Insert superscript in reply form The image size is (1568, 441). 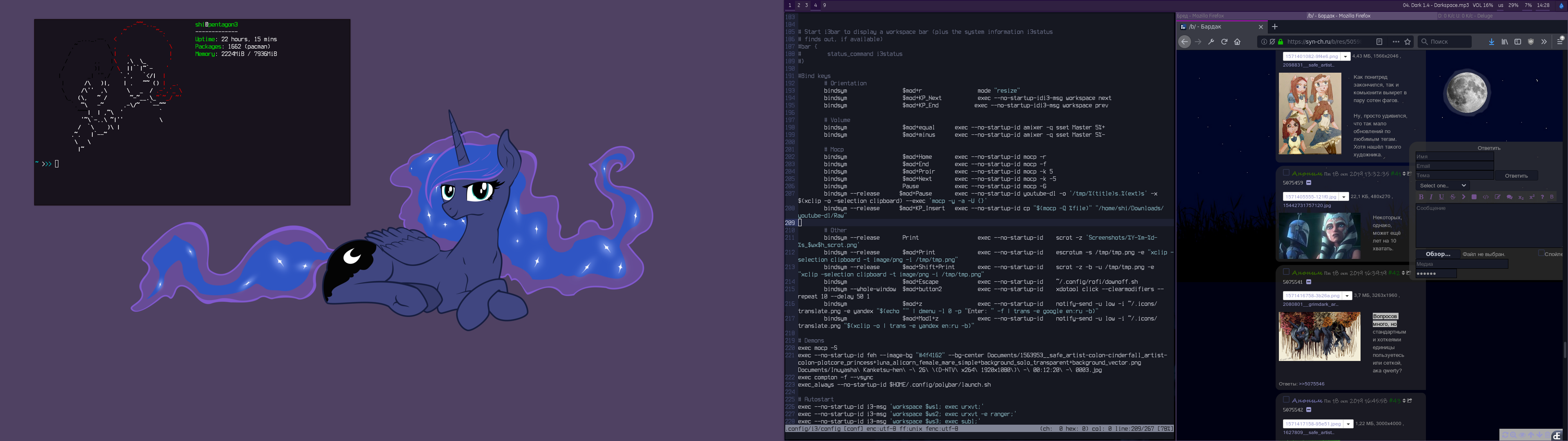(x=1532, y=197)
